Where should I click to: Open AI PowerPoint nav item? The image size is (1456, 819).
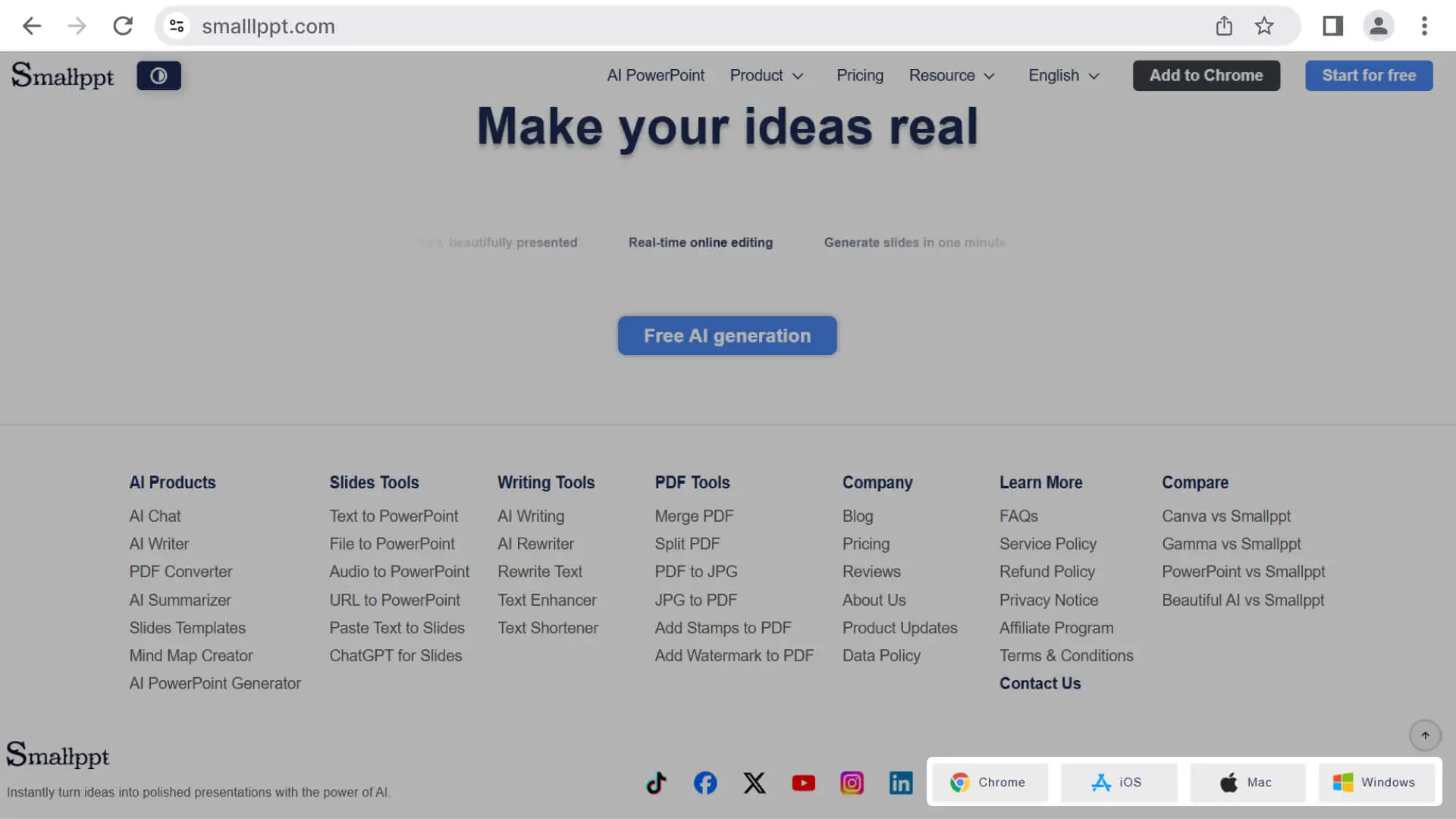[655, 76]
